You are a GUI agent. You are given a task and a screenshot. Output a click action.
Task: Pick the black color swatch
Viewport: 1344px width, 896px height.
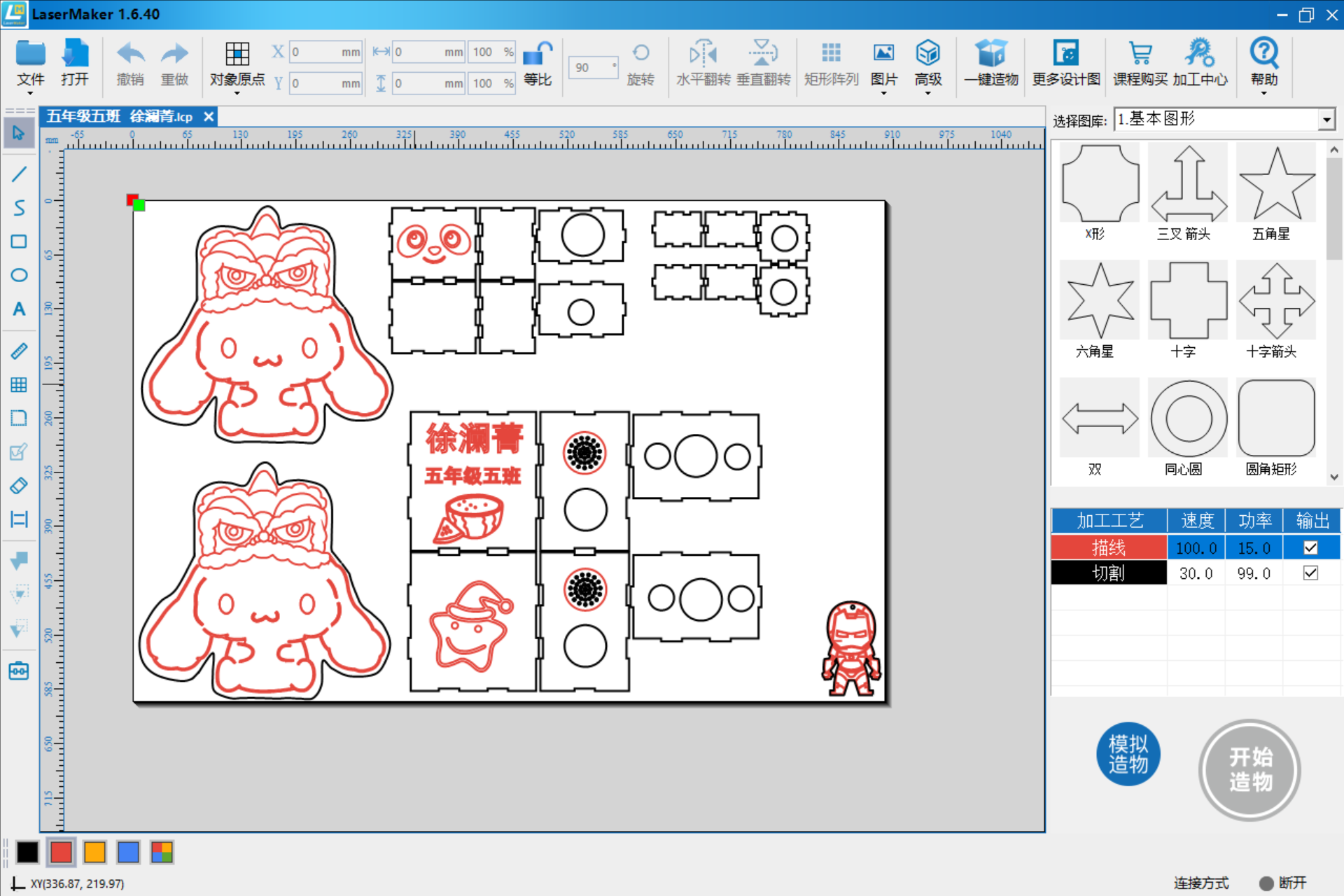(x=27, y=852)
